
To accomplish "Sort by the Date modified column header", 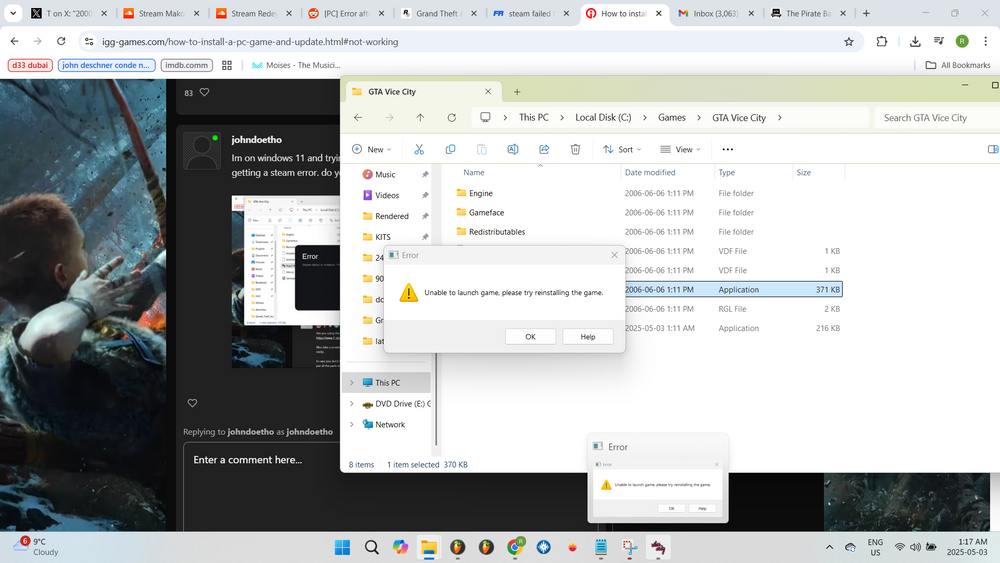I will pyautogui.click(x=650, y=172).
